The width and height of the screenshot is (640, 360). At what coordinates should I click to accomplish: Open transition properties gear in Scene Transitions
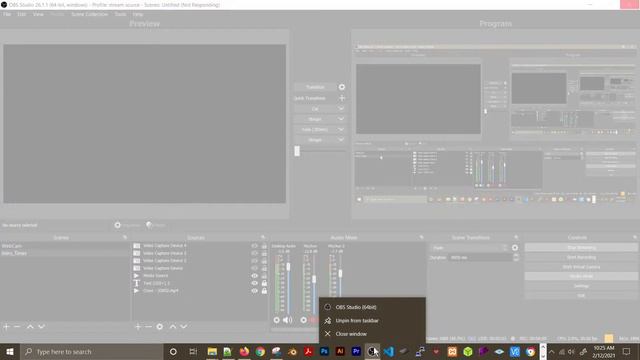(515, 248)
